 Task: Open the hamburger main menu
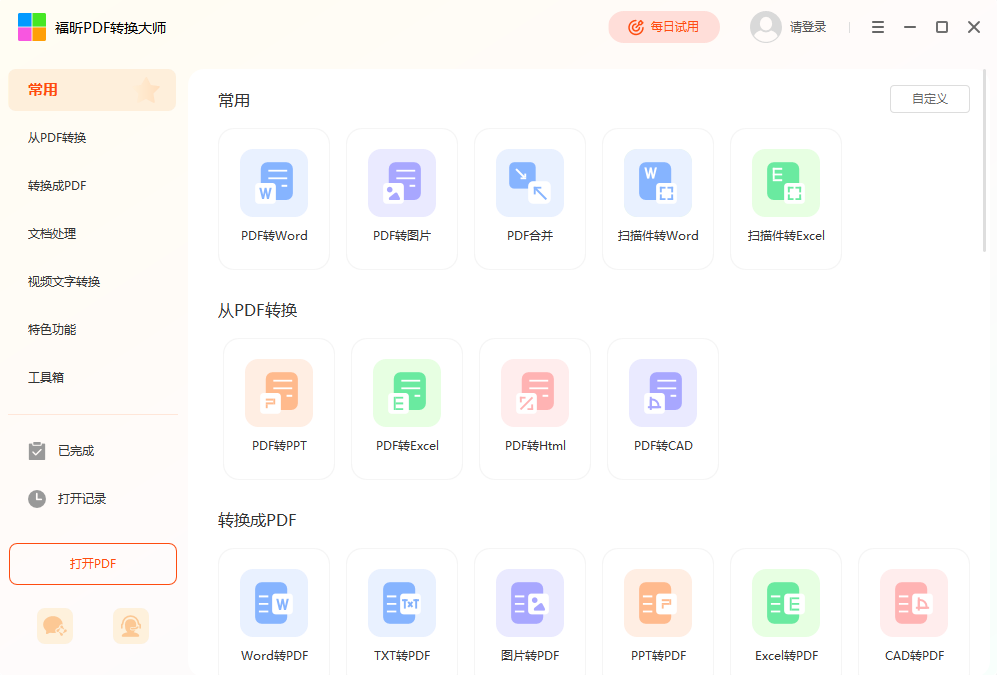[878, 27]
